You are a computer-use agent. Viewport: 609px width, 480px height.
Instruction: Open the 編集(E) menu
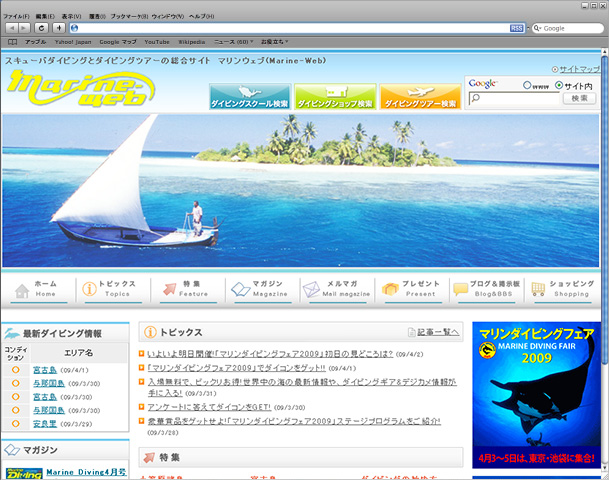click(x=45, y=16)
